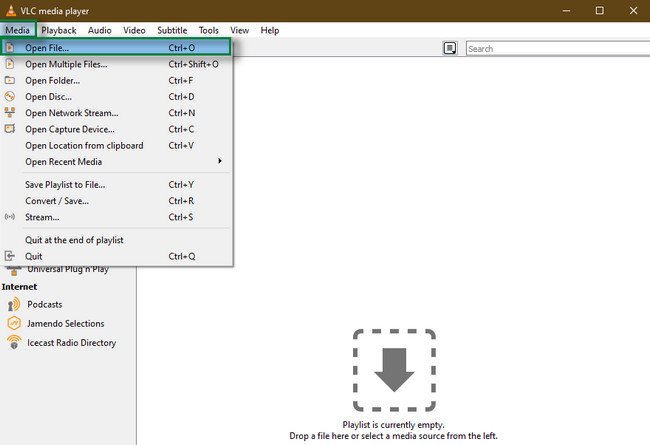Open the Playback menu

pyautogui.click(x=58, y=30)
